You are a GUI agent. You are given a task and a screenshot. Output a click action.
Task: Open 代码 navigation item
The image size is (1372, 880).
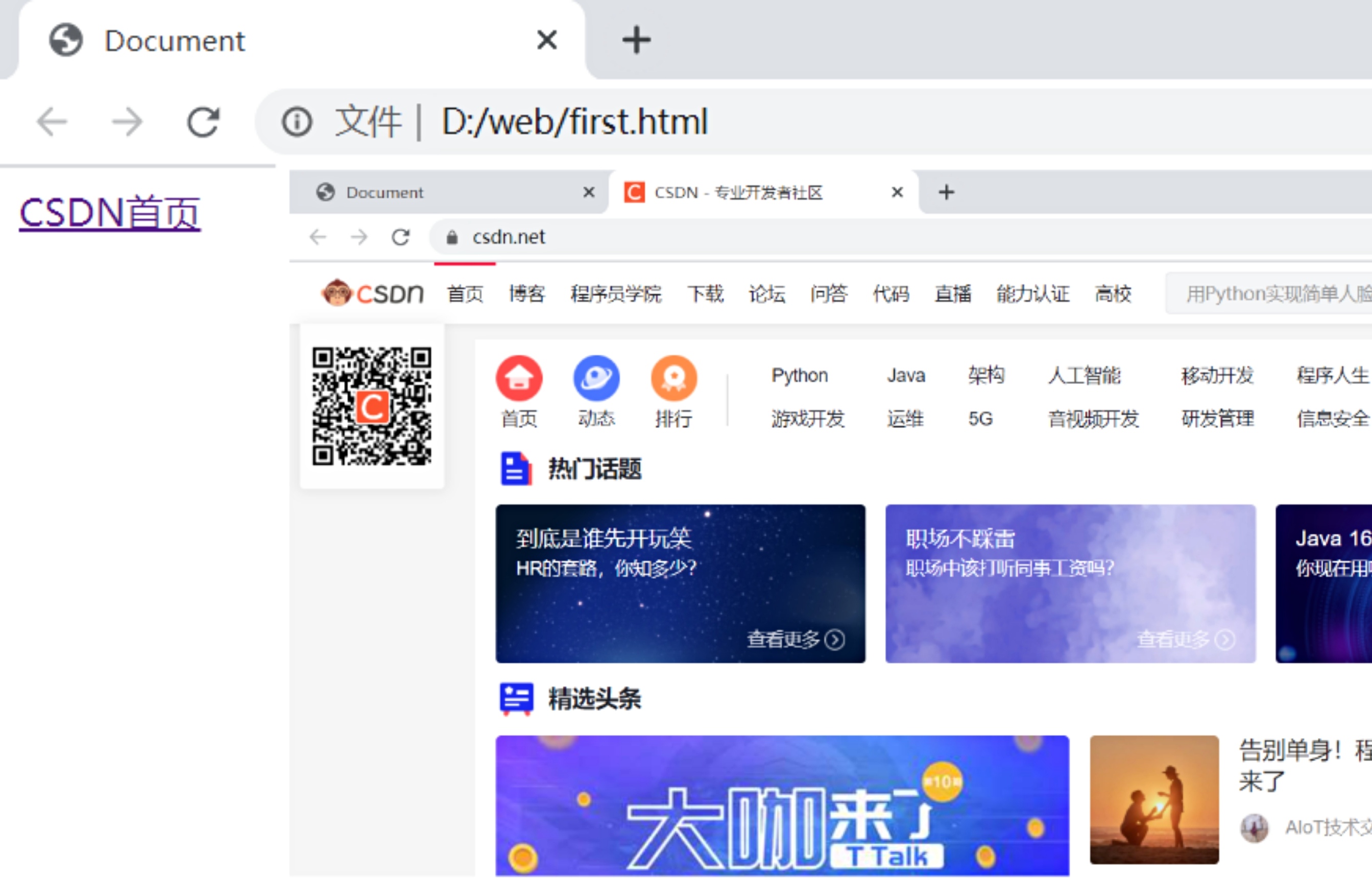click(x=890, y=294)
